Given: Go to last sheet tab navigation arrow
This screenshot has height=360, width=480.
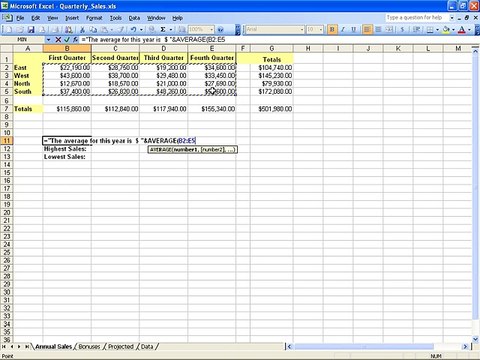Looking at the screenshot, I should (x=27, y=347).
